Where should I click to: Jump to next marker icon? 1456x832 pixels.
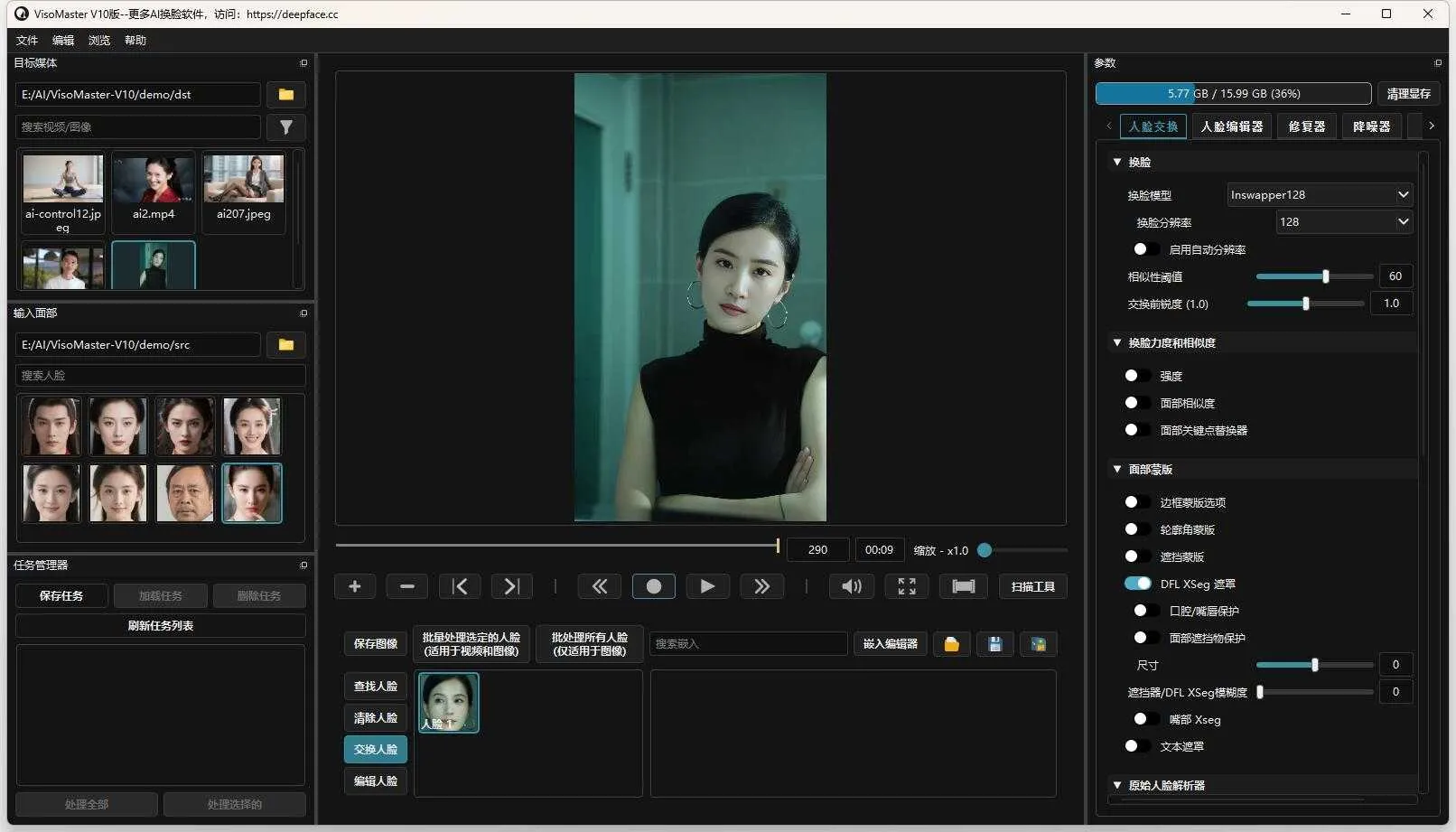click(512, 586)
